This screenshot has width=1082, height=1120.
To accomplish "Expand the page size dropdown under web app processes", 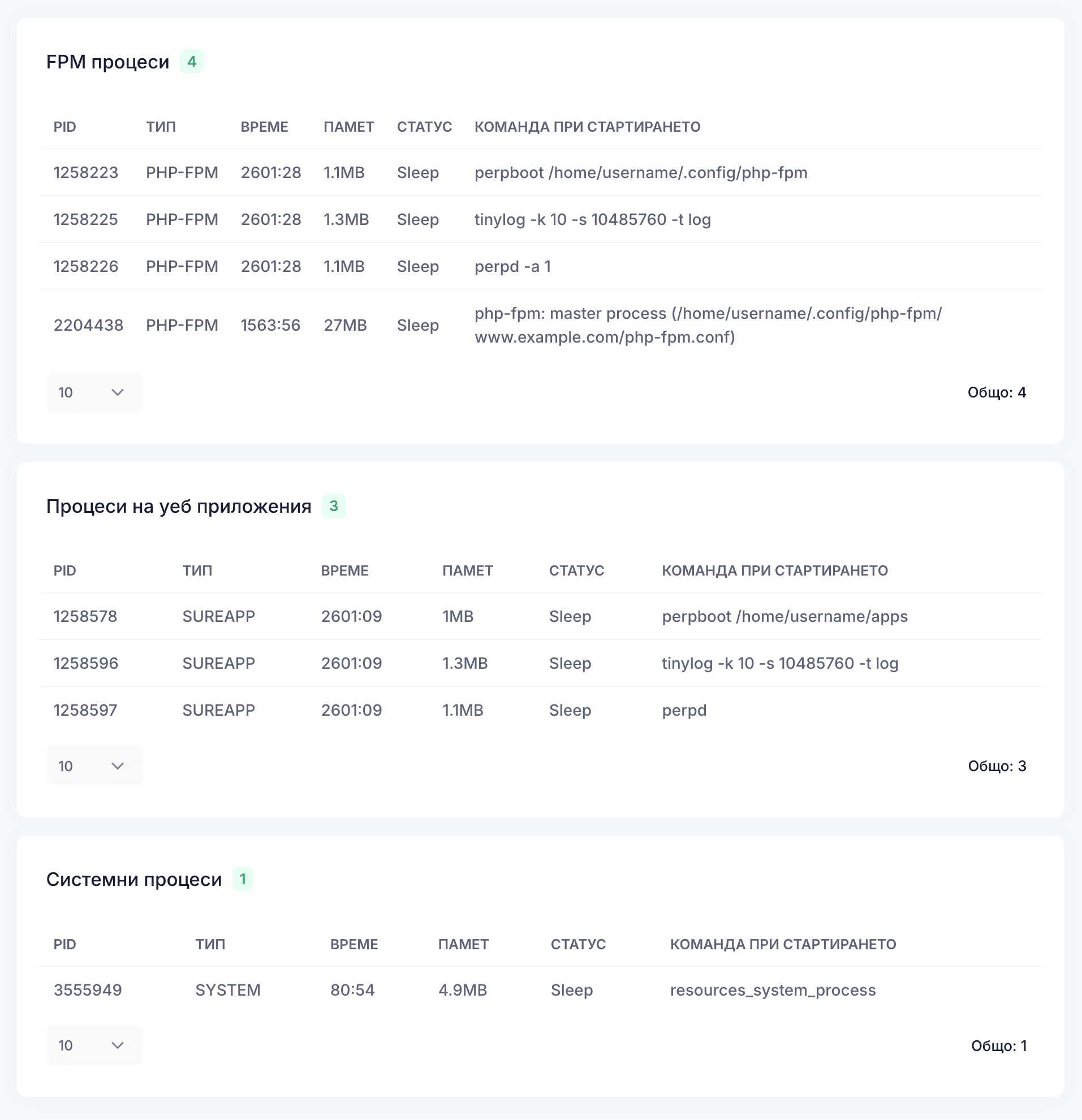I will coord(94,766).
